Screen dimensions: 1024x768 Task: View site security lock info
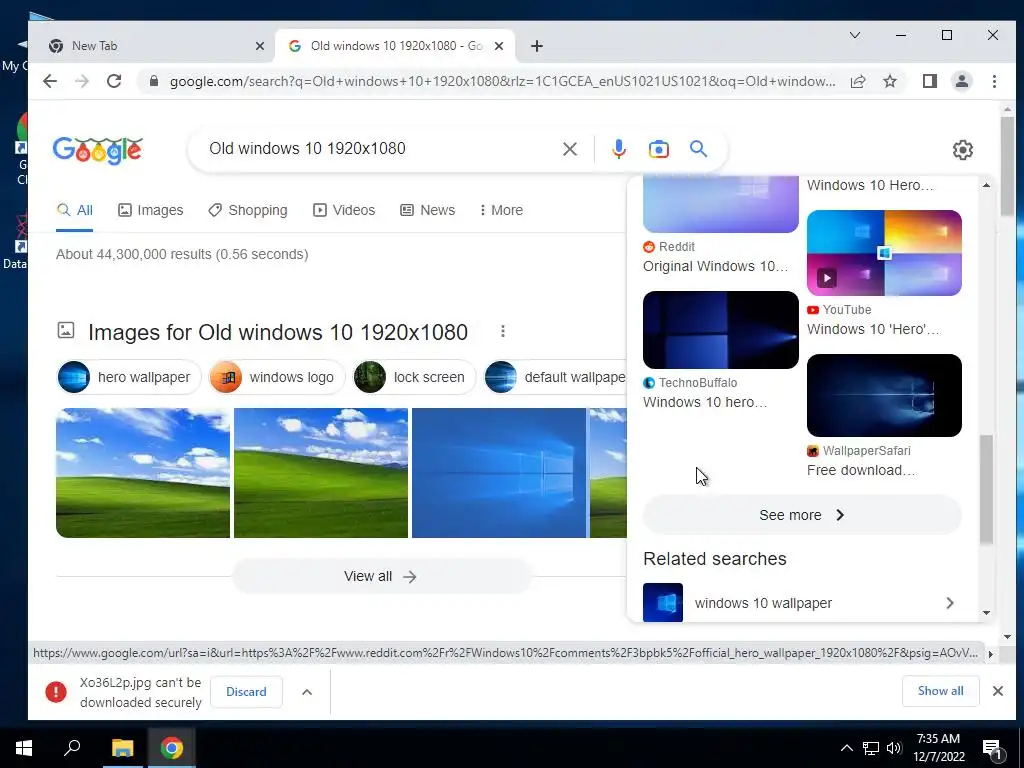pyautogui.click(x=154, y=81)
